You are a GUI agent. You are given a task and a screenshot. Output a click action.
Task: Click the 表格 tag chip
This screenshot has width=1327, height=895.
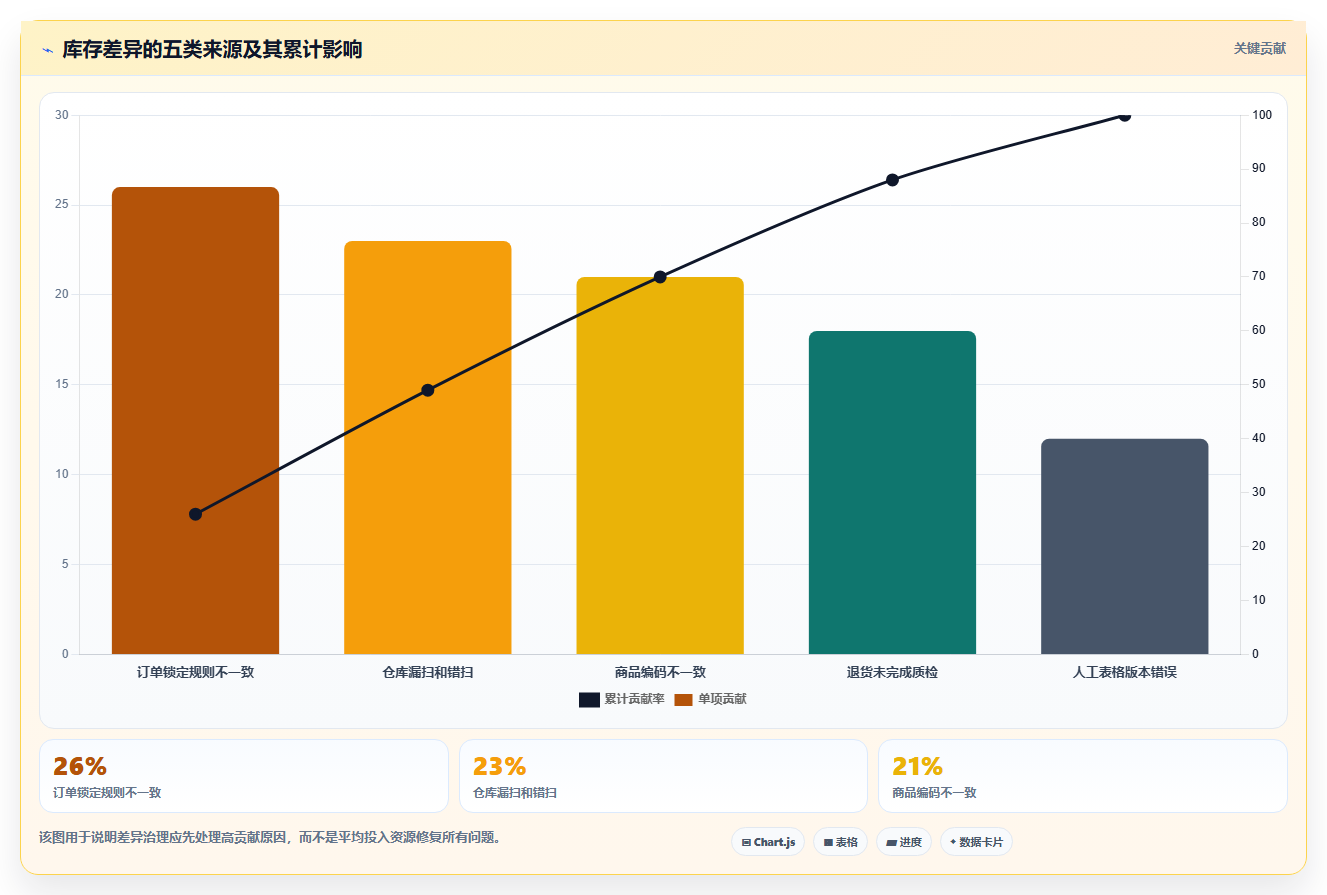840,842
